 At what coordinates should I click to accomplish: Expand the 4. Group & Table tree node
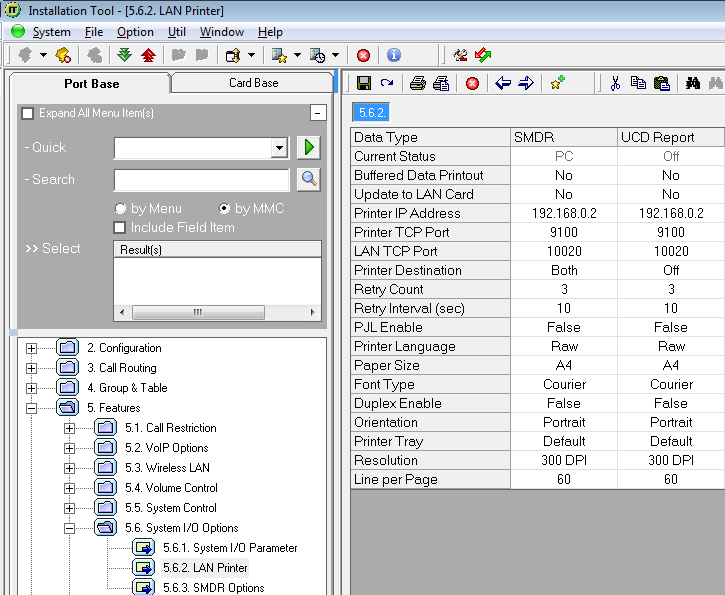pos(31,388)
